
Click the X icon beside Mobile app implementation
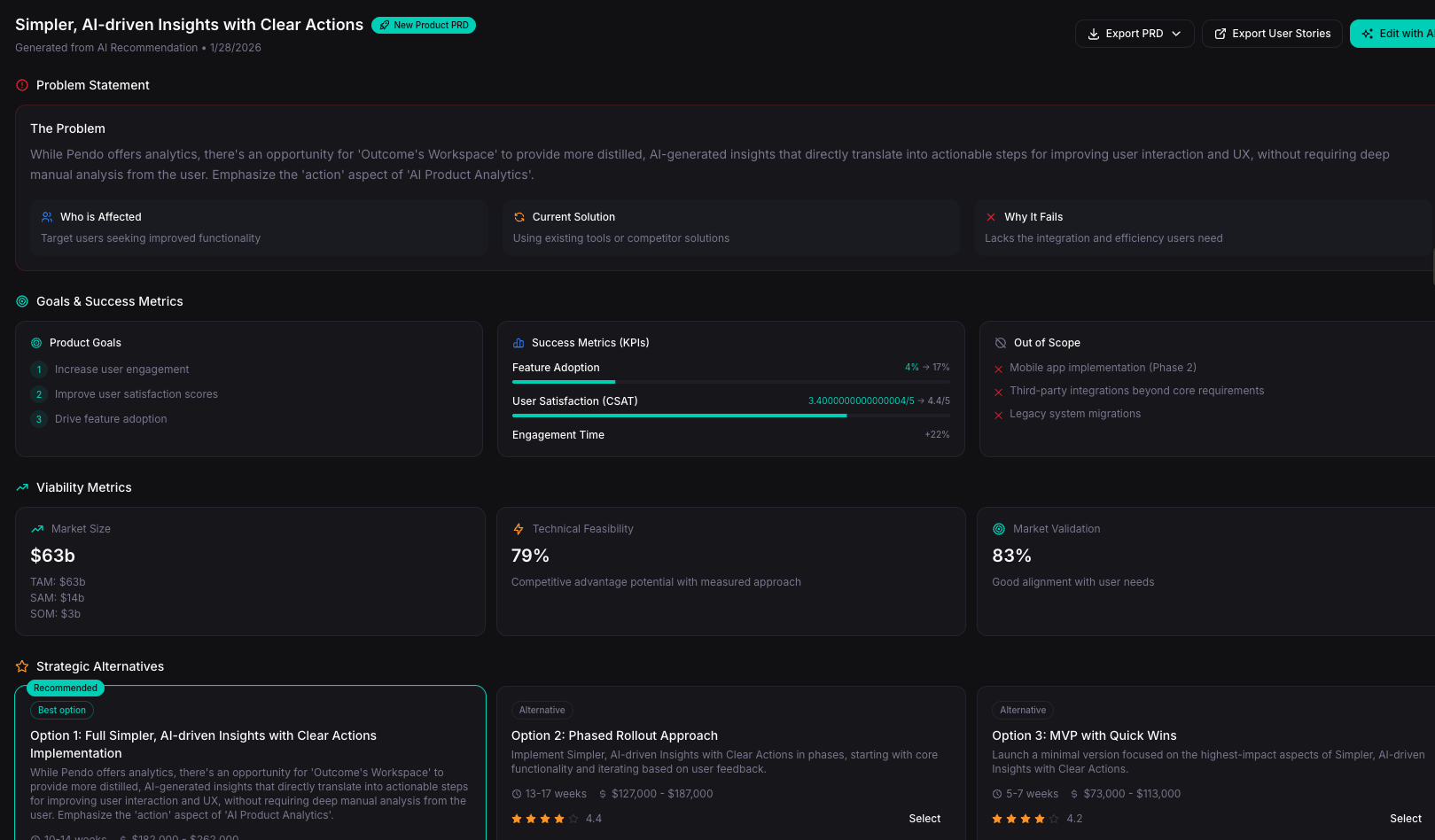(x=999, y=369)
